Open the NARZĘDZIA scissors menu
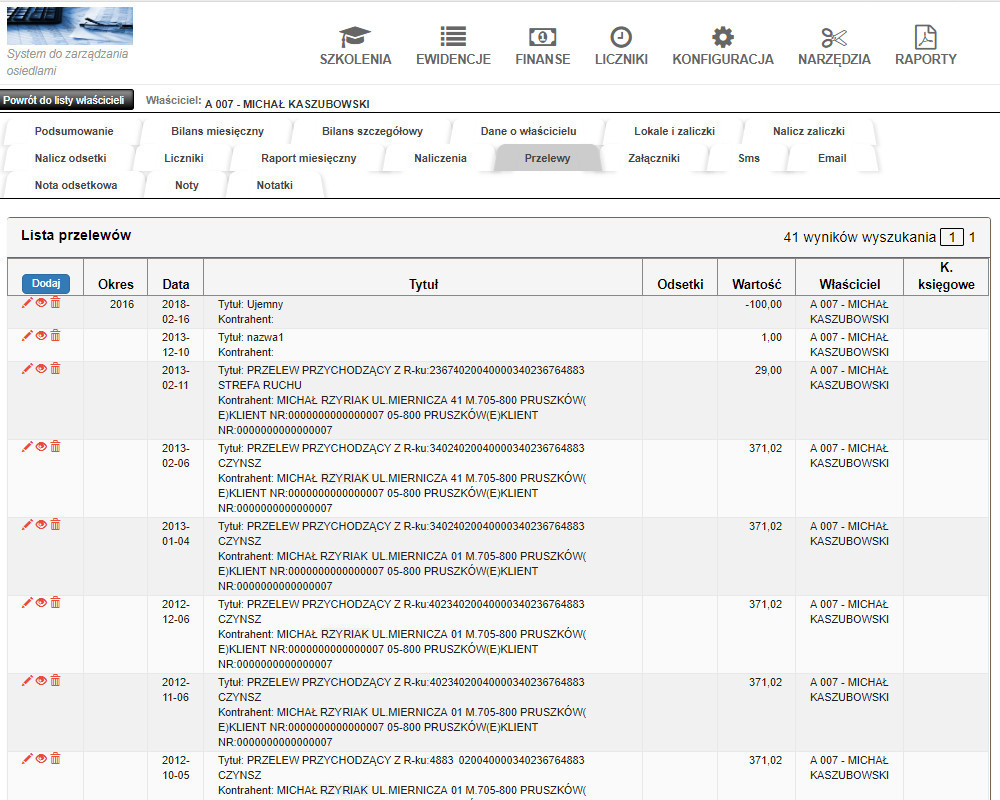 834,46
